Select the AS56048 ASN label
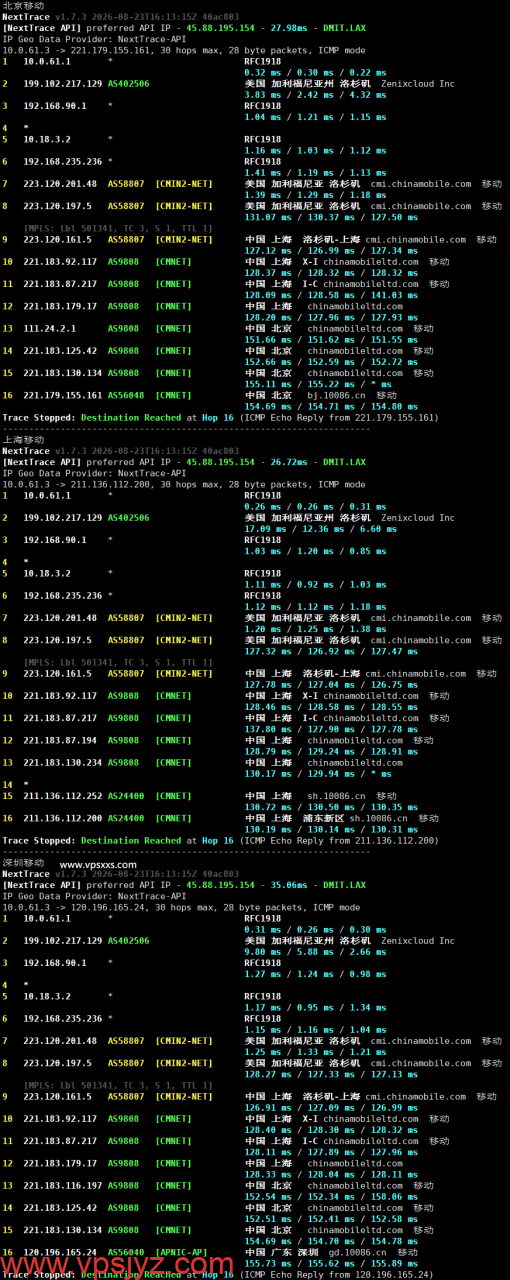Screen dimensions: 510x1280 point(125,396)
